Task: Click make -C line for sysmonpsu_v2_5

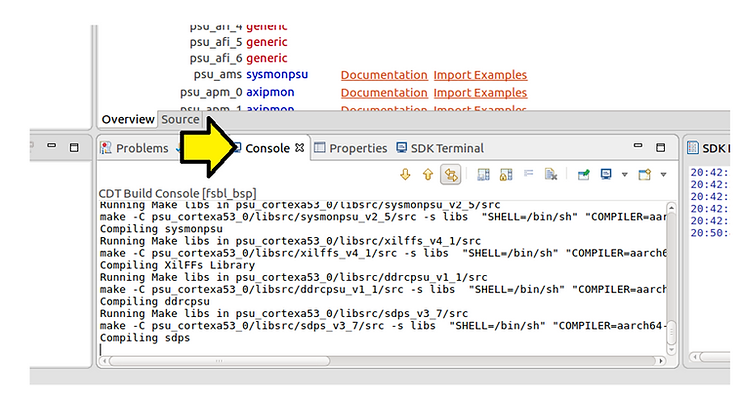Action: click(383, 217)
